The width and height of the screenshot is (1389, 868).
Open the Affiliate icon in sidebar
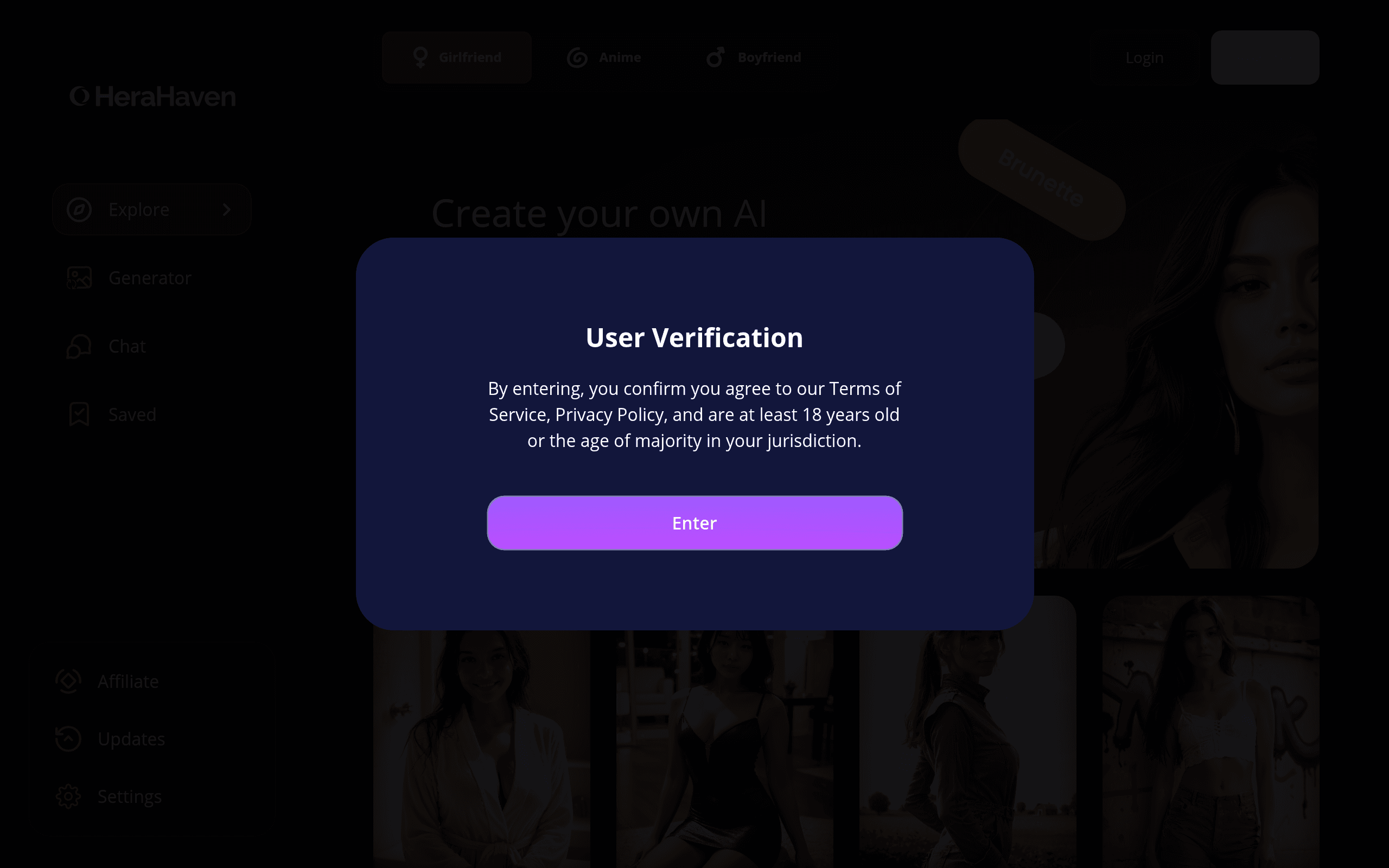68,681
